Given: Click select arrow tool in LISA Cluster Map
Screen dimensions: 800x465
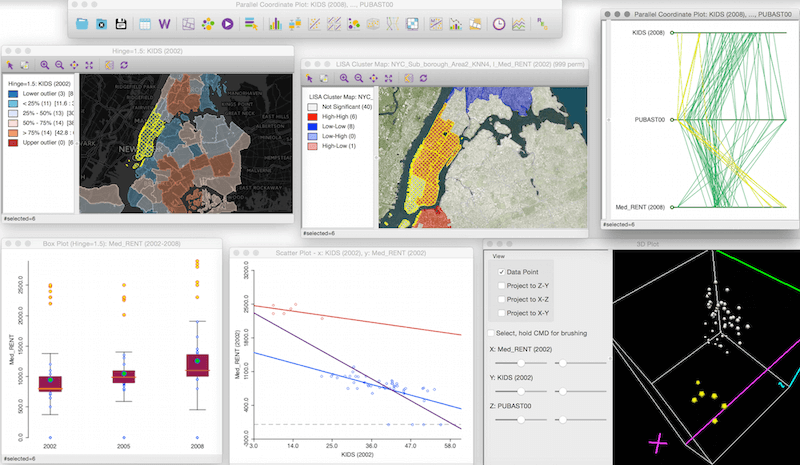Looking at the screenshot, I should [x=310, y=78].
